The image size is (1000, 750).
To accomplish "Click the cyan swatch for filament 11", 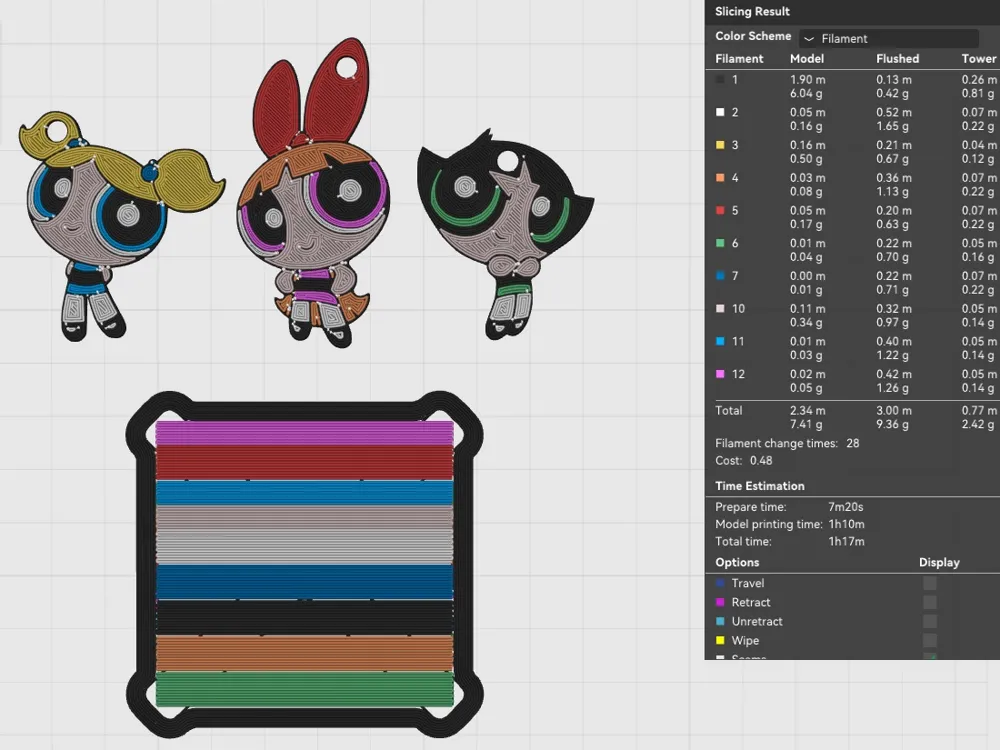I will click(x=720, y=341).
